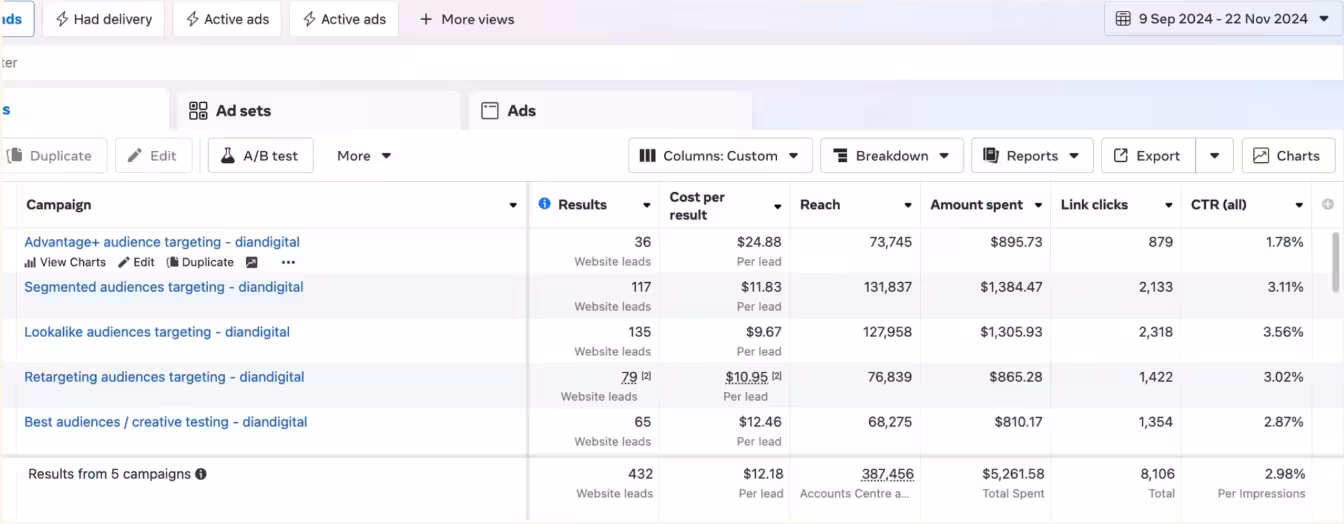Click the add column plus circle icon
Viewport: 1344px width, 524px height.
pyautogui.click(x=1328, y=204)
